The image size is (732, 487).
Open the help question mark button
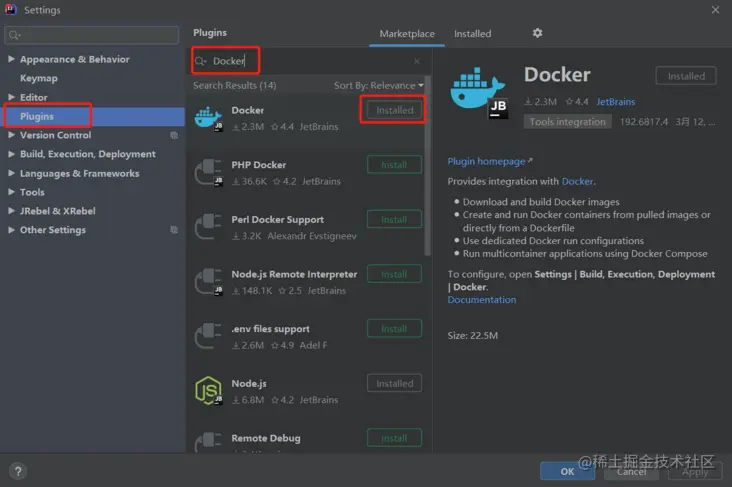18,471
